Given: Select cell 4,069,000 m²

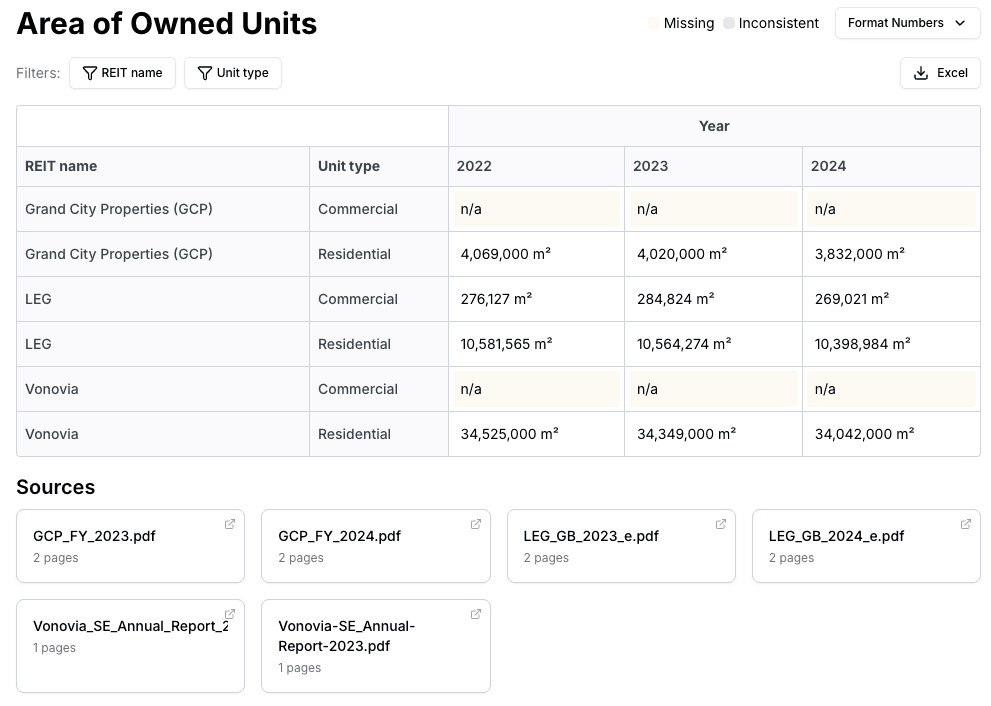Looking at the screenshot, I should 537,254.
